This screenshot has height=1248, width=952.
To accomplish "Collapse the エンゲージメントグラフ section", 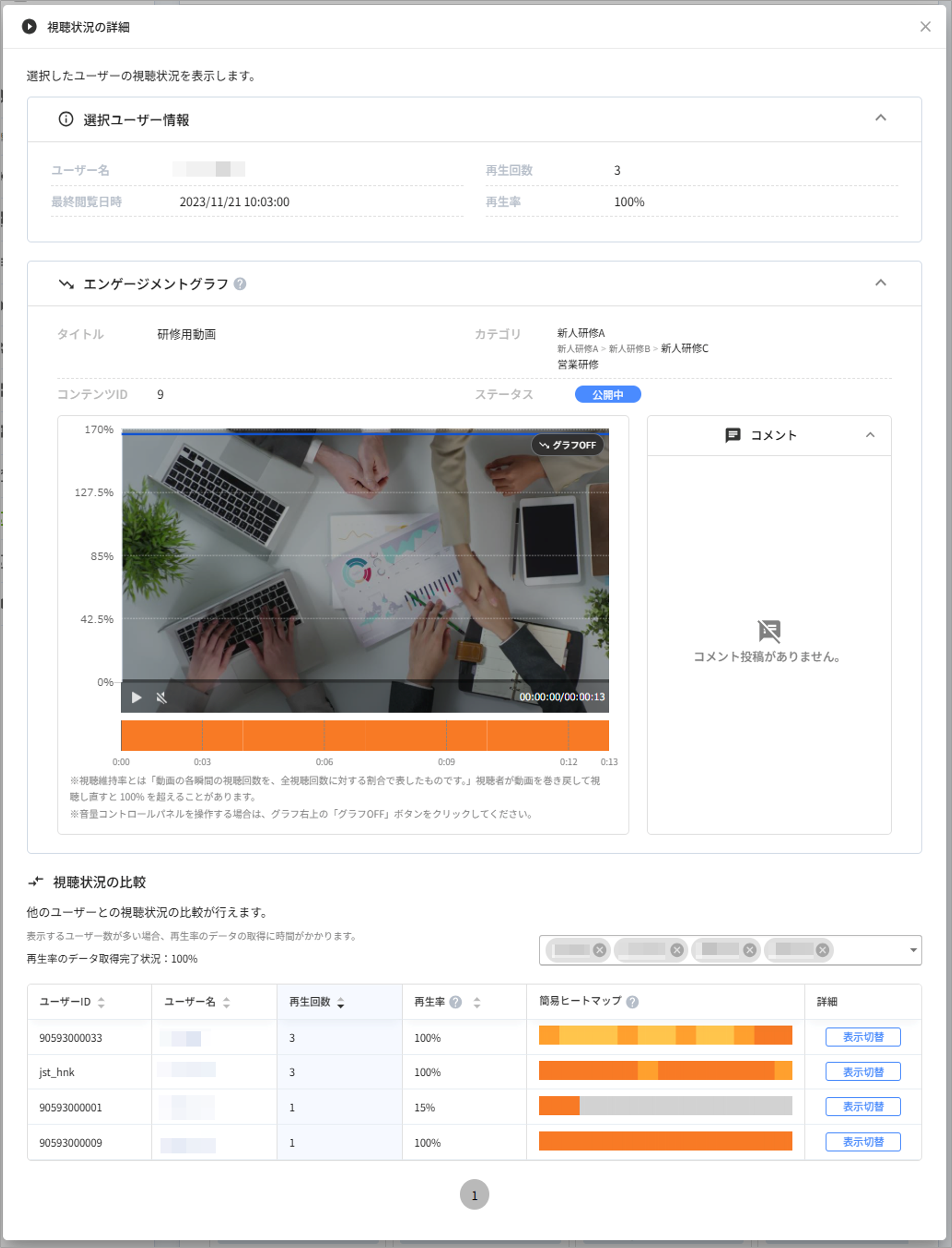I will [881, 283].
